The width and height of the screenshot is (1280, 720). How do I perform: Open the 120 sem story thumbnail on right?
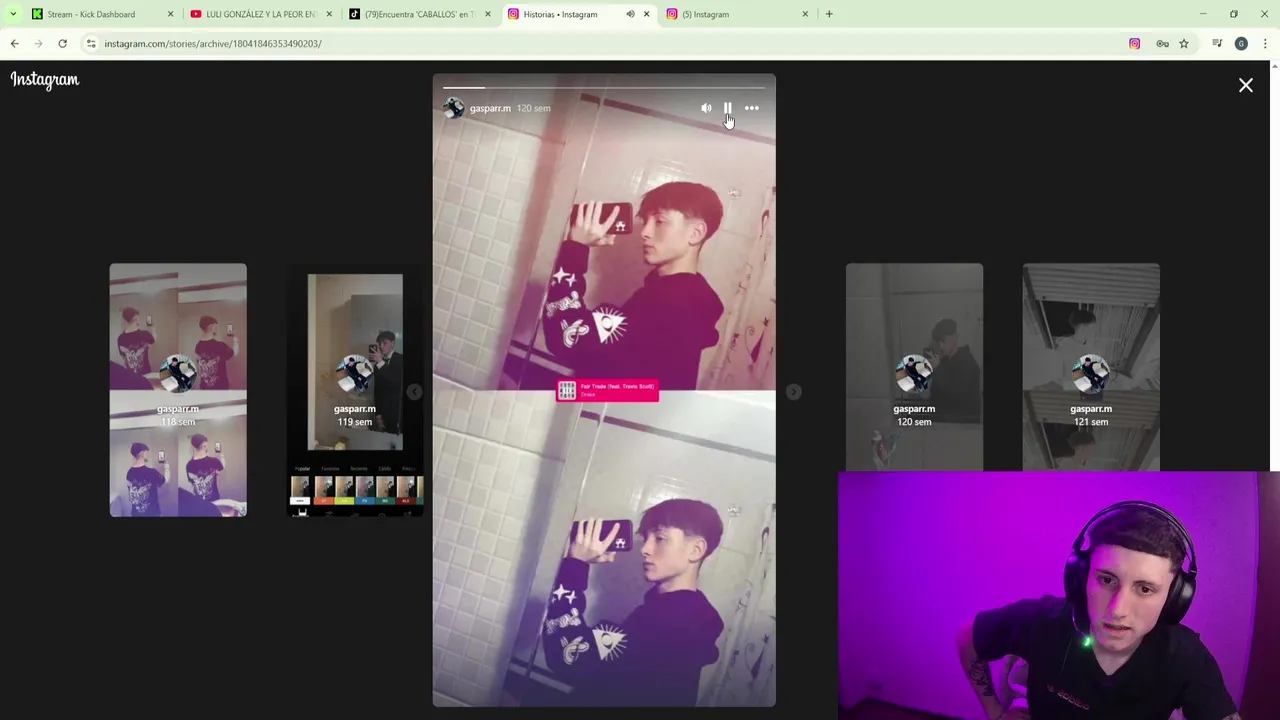914,366
